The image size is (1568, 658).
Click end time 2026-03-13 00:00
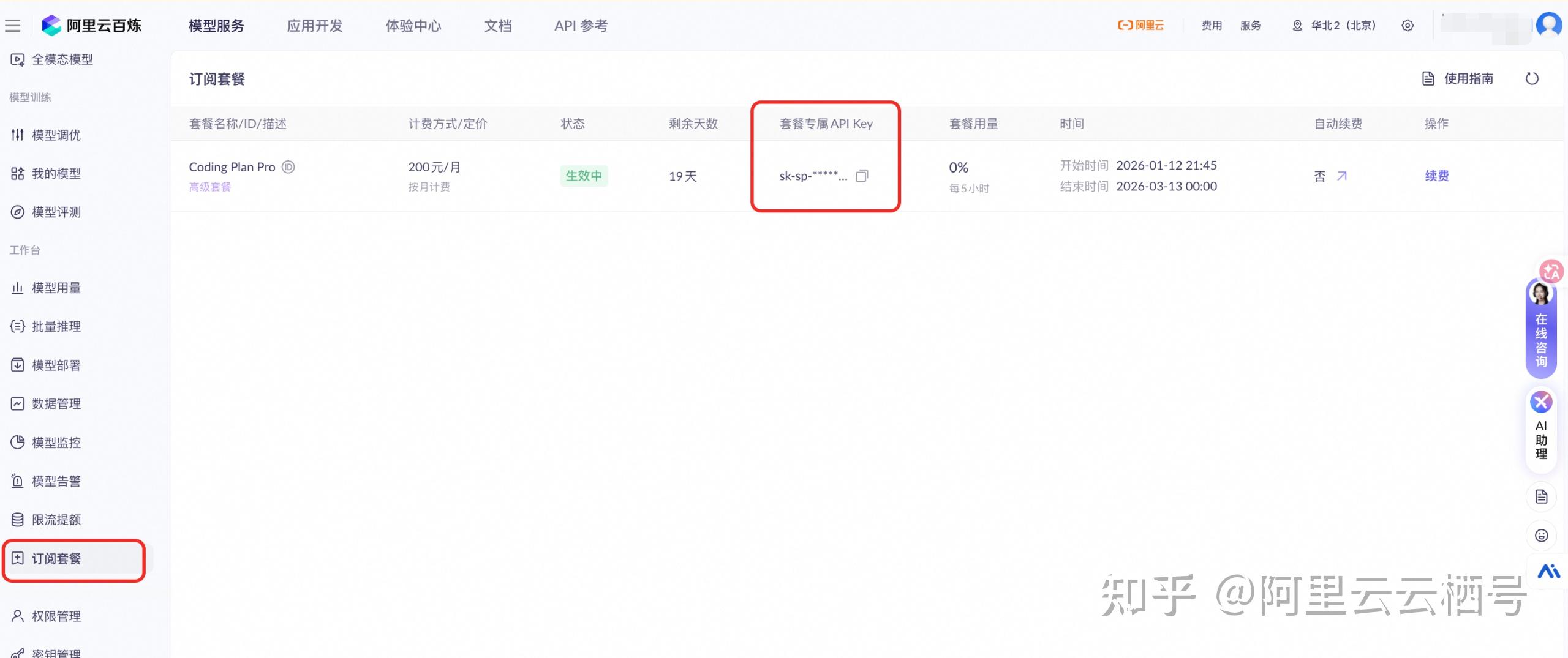tap(1166, 186)
